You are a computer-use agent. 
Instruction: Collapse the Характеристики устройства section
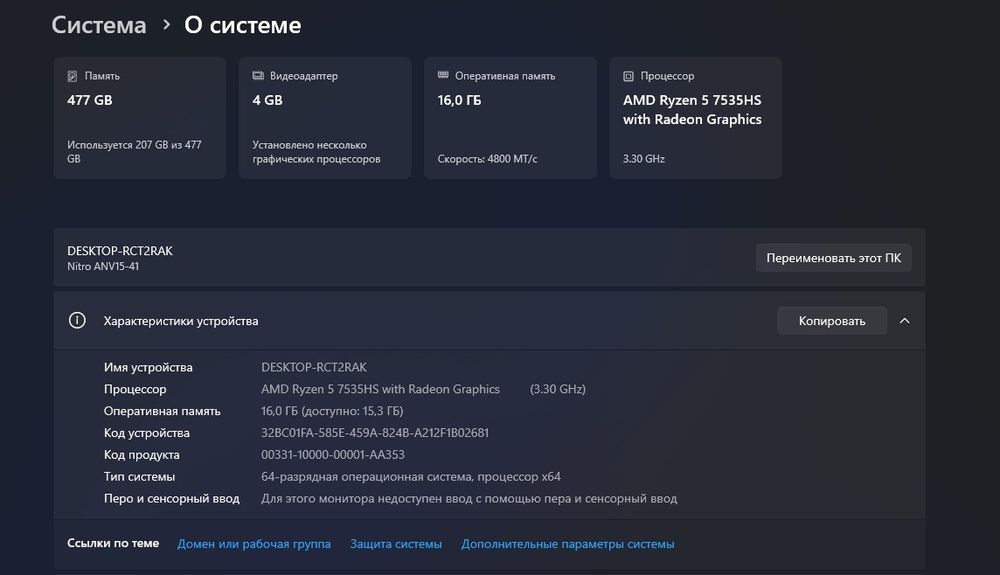click(904, 321)
